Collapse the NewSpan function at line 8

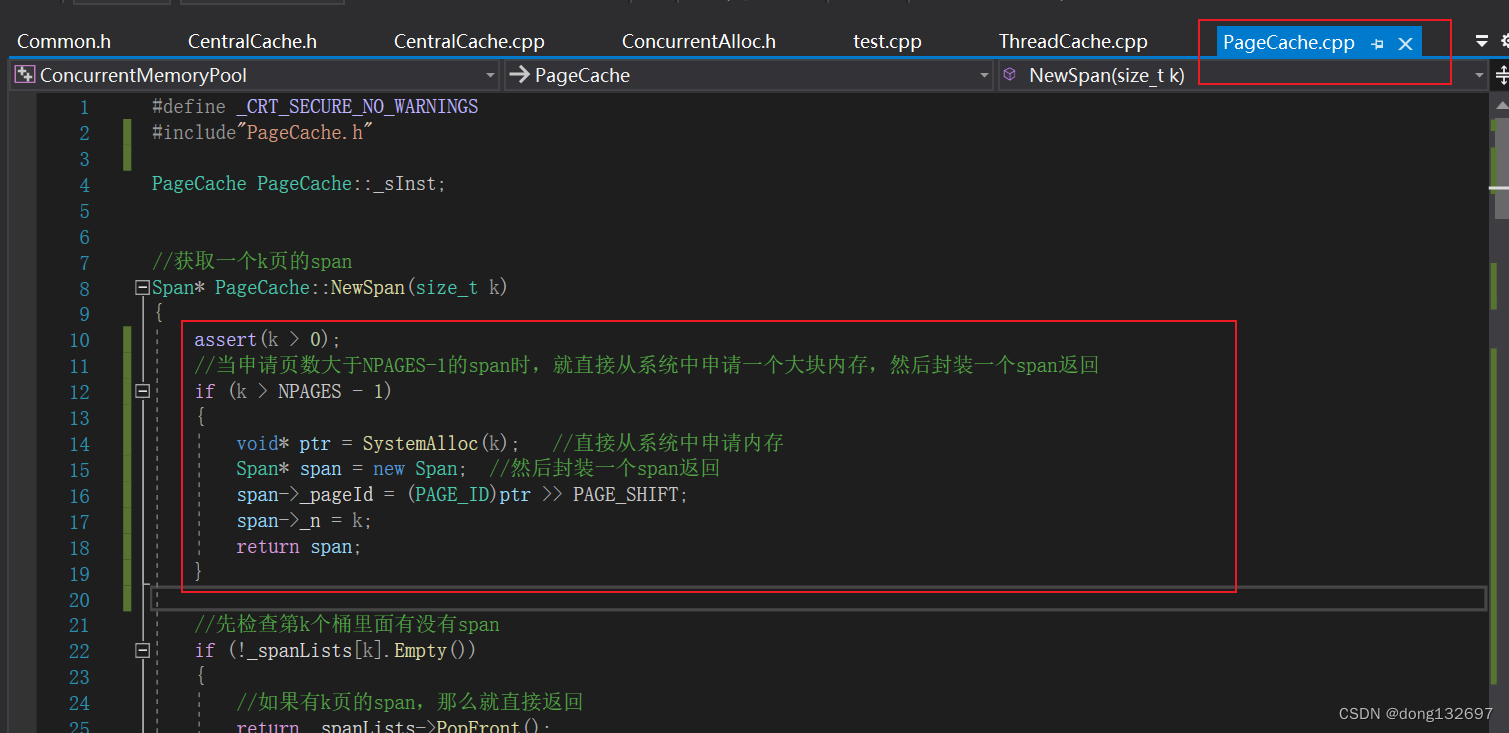pos(142,288)
